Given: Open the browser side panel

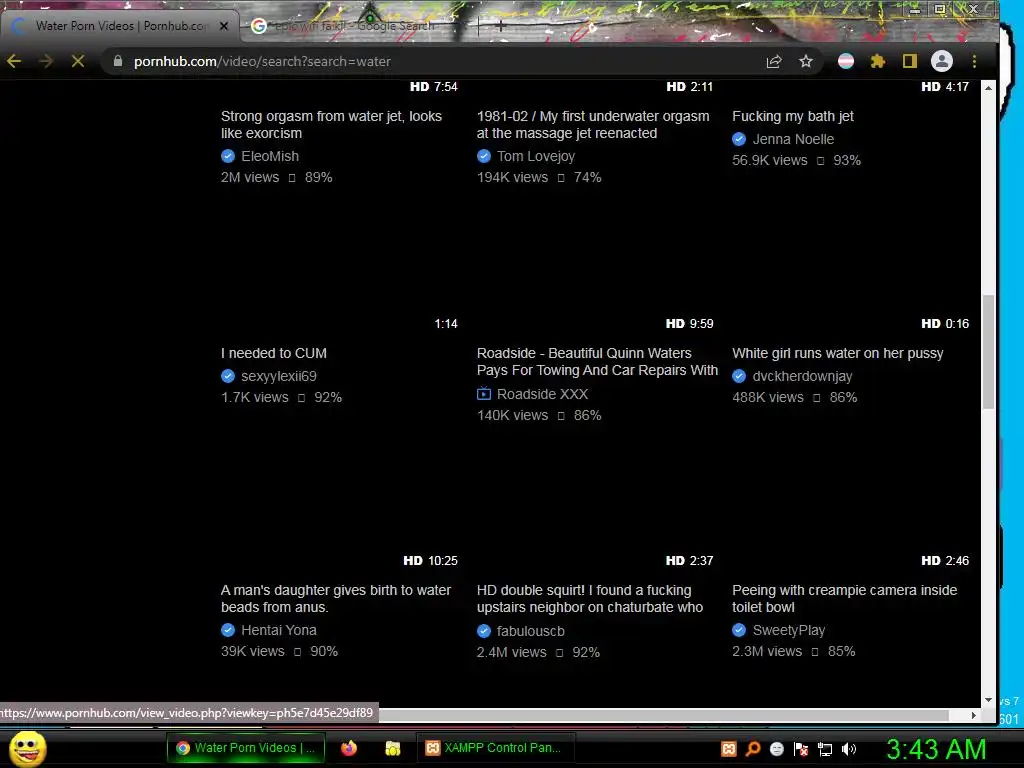Looking at the screenshot, I should pos(910,61).
